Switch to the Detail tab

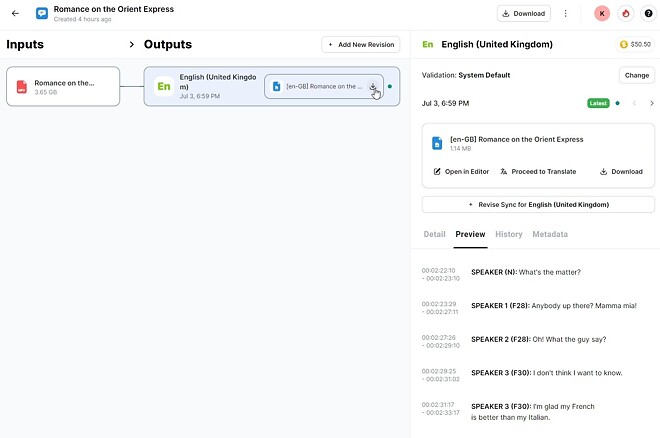point(434,234)
